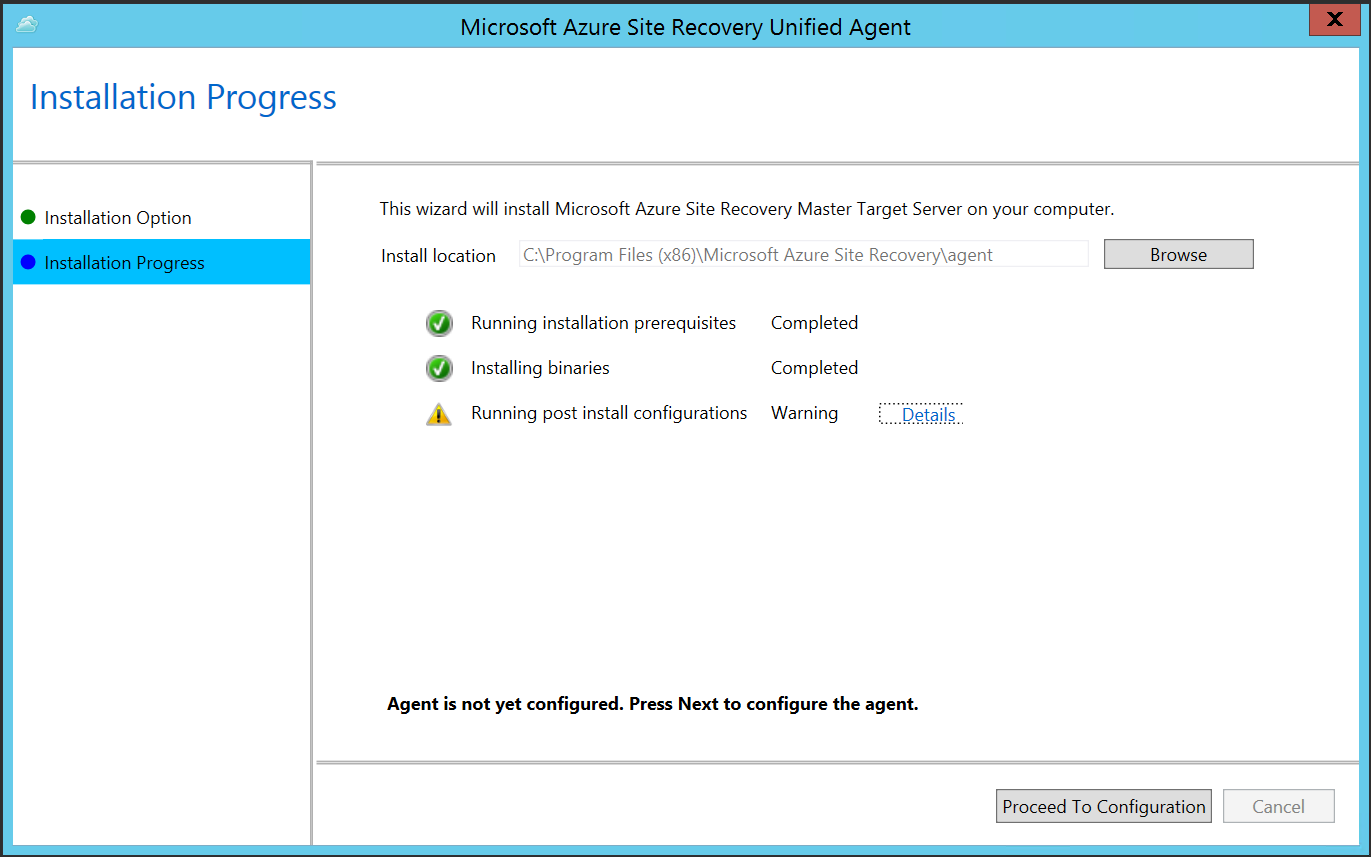Click the "Running installation prerequisites" label
Image resolution: width=1371 pixels, height=857 pixels.
(603, 323)
